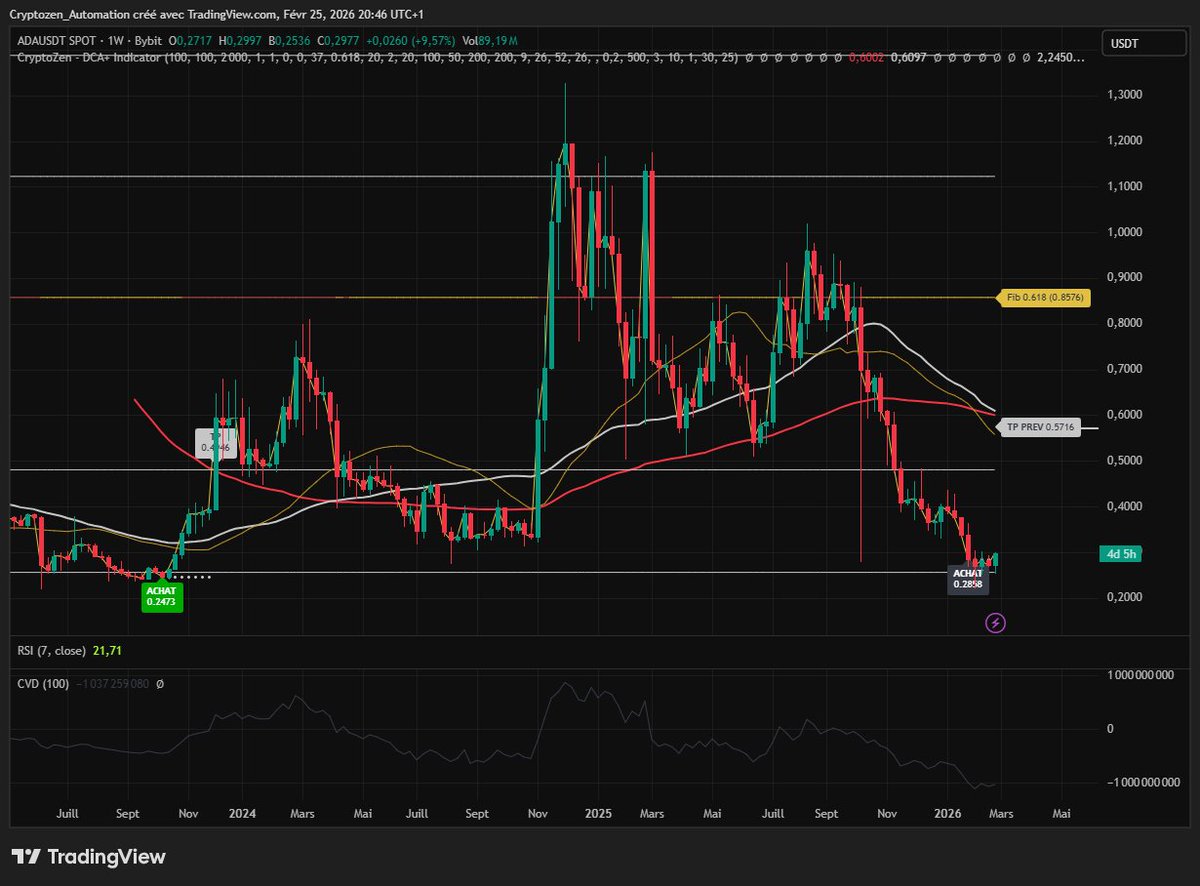Click the Vol 89,19 M value

(490, 41)
